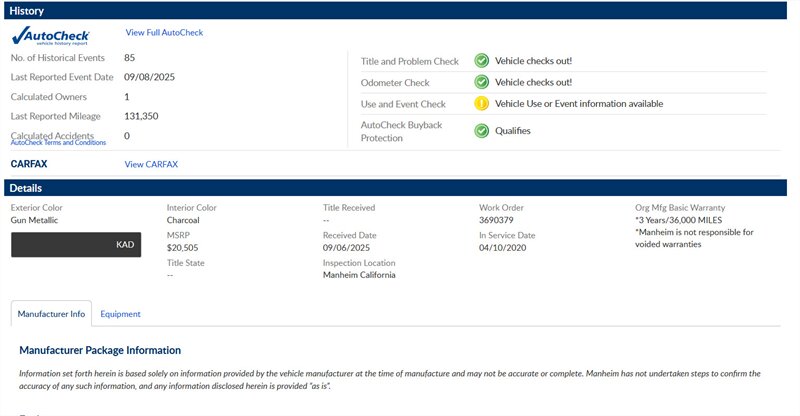Screen dimensions: 800x416
Task: Click green check icon beside Odometer Check
Action: pyautogui.click(x=481, y=82)
